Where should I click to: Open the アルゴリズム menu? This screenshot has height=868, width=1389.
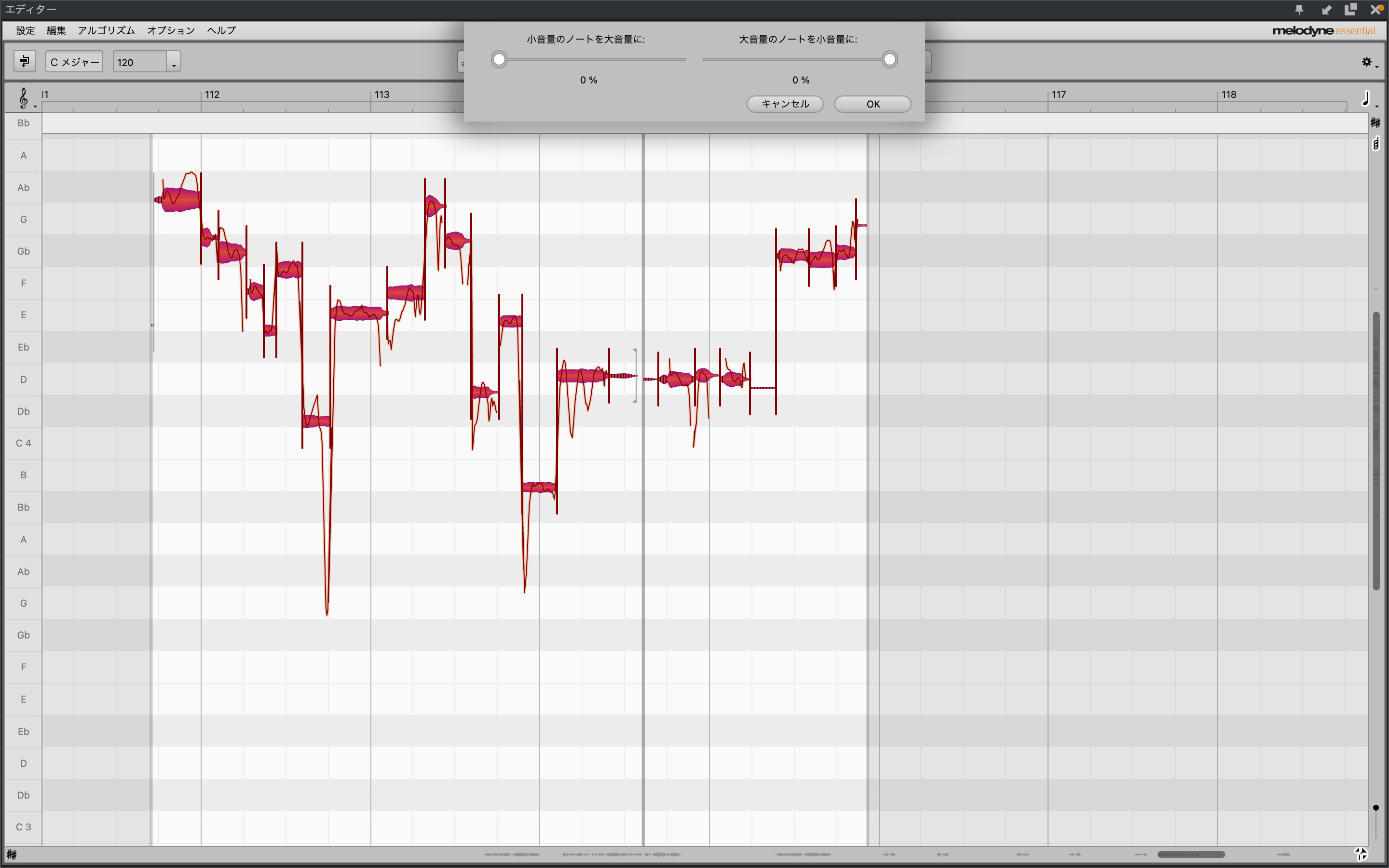[x=106, y=30]
